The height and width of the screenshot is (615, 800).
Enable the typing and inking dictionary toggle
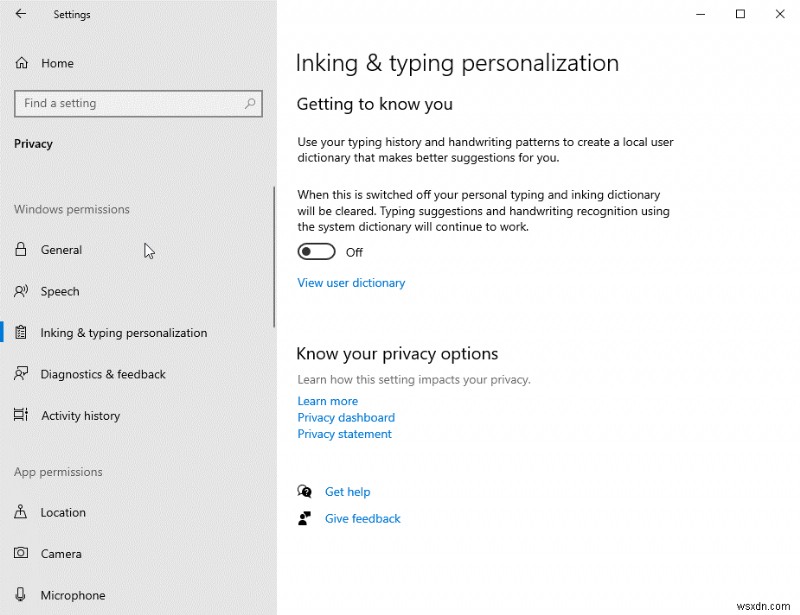pyautogui.click(x=316, y=251)
